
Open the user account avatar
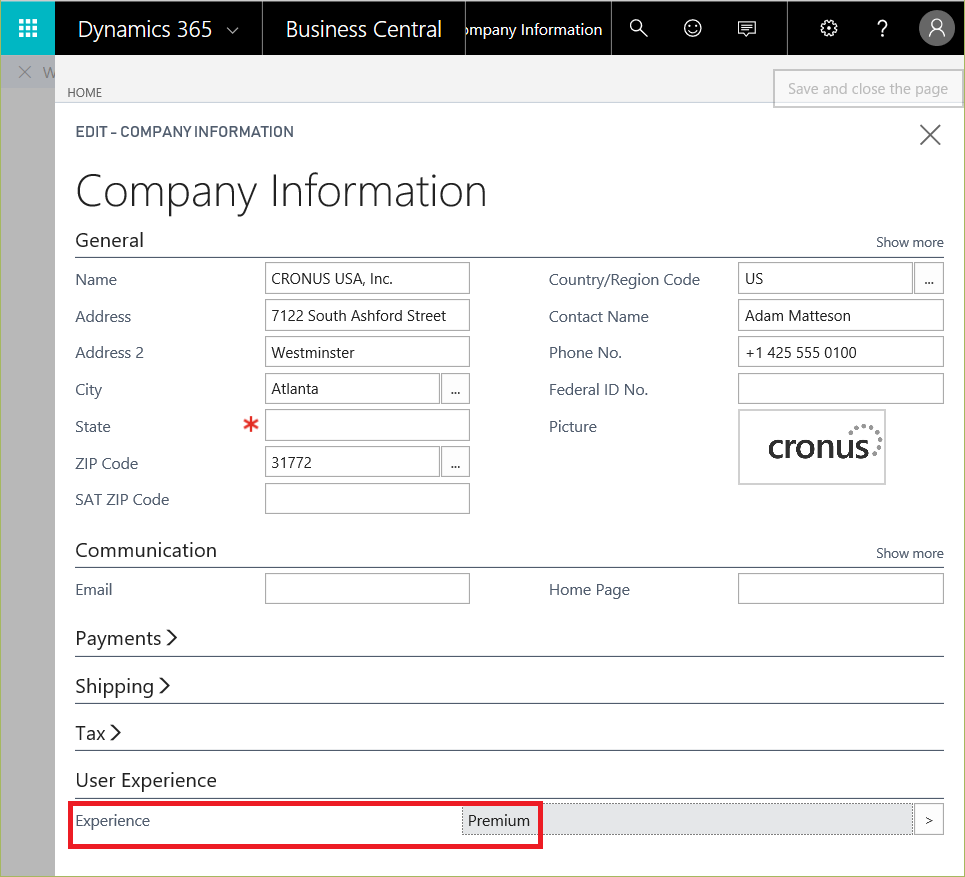[x=936, y=28]
